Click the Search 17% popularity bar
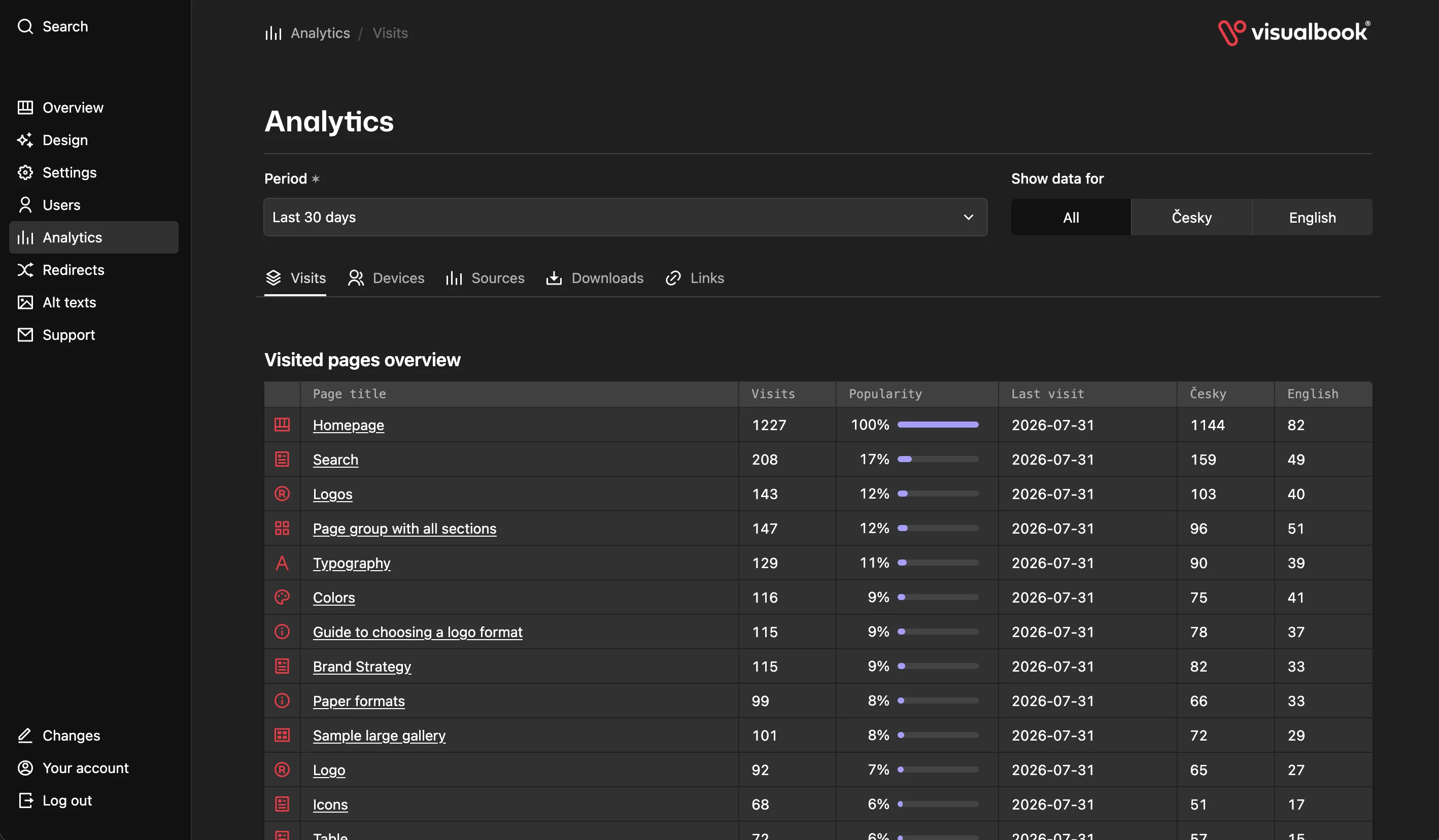 tap(938, 459)
